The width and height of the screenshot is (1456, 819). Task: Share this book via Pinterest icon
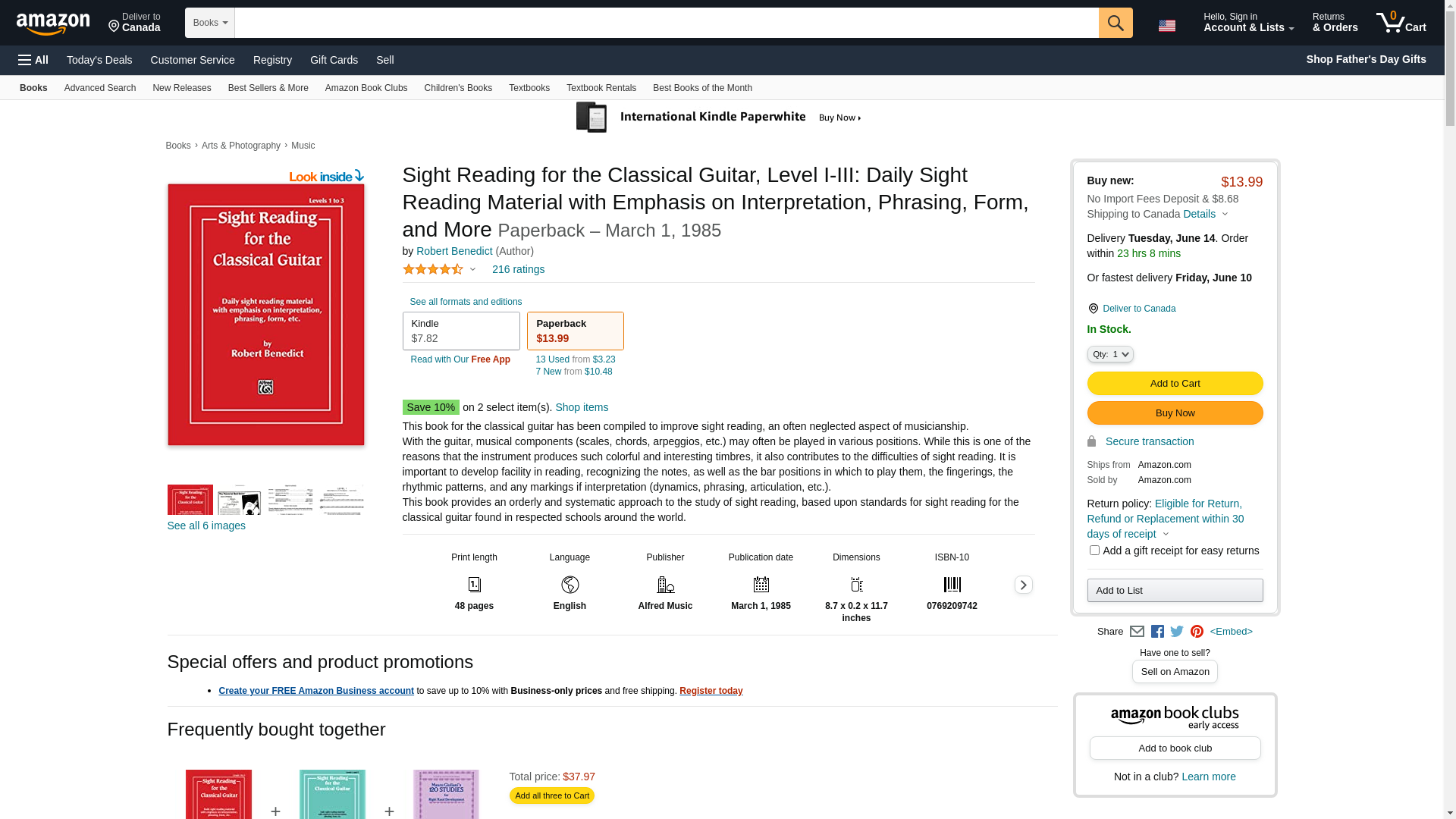coord(1197,632)
